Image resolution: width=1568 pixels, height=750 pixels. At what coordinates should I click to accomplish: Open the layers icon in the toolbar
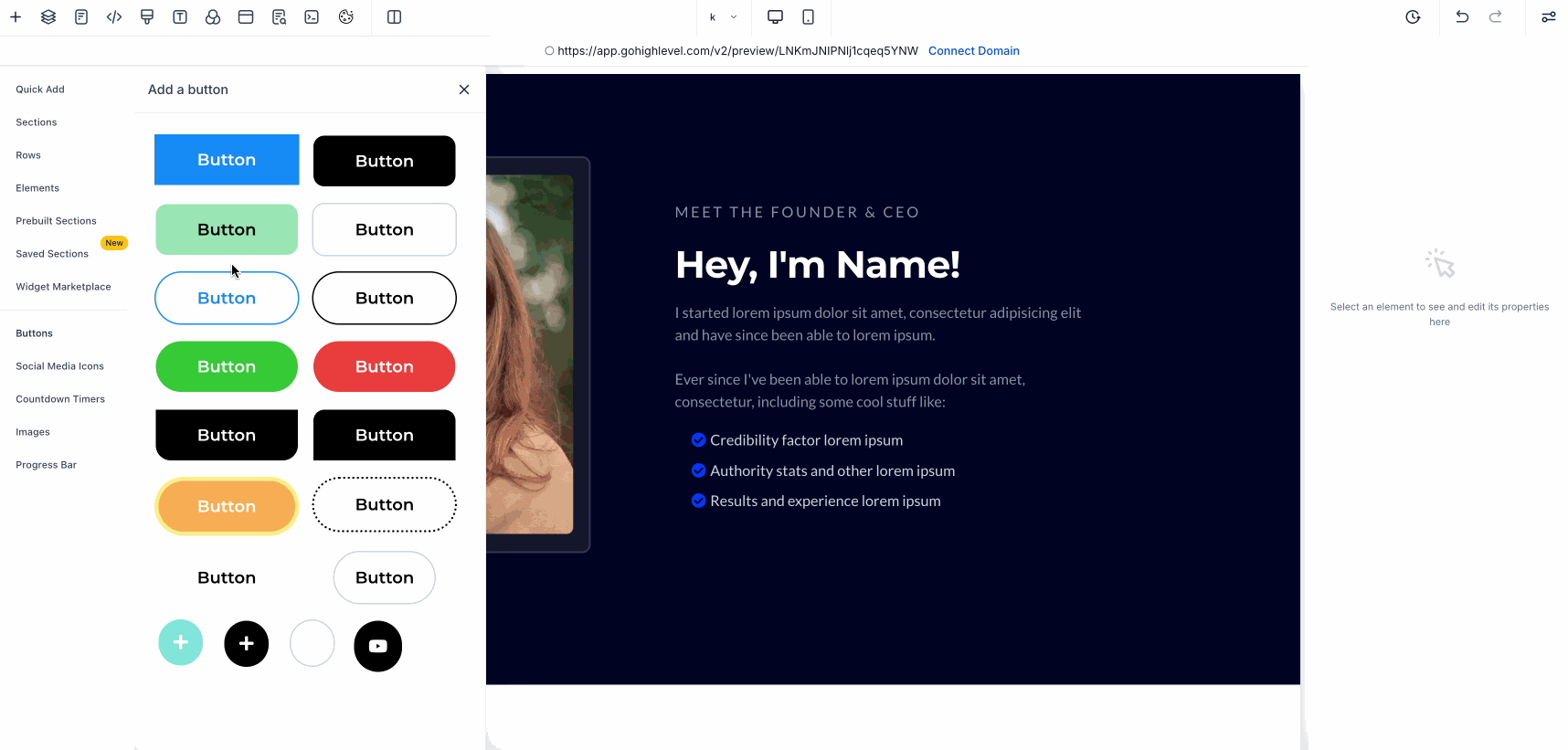[48, 17]
